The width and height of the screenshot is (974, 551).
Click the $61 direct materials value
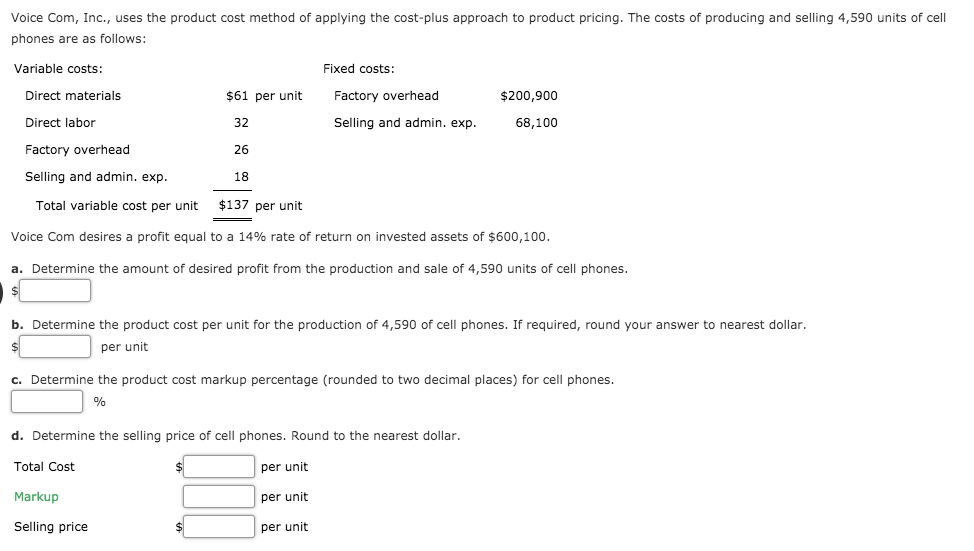(237, 96)
